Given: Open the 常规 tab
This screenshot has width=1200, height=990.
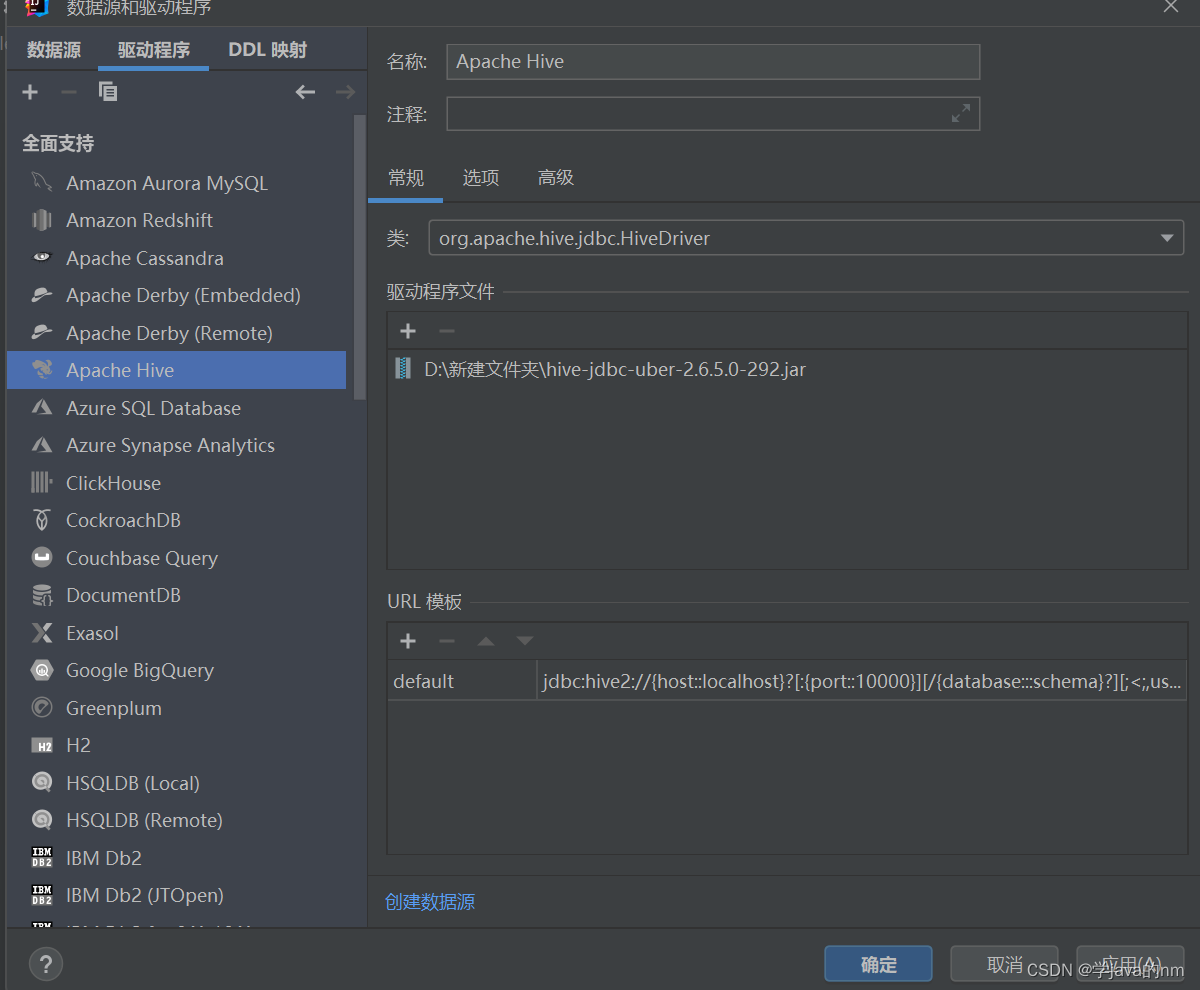Looking at the screenshot, I should click(406, 178).
